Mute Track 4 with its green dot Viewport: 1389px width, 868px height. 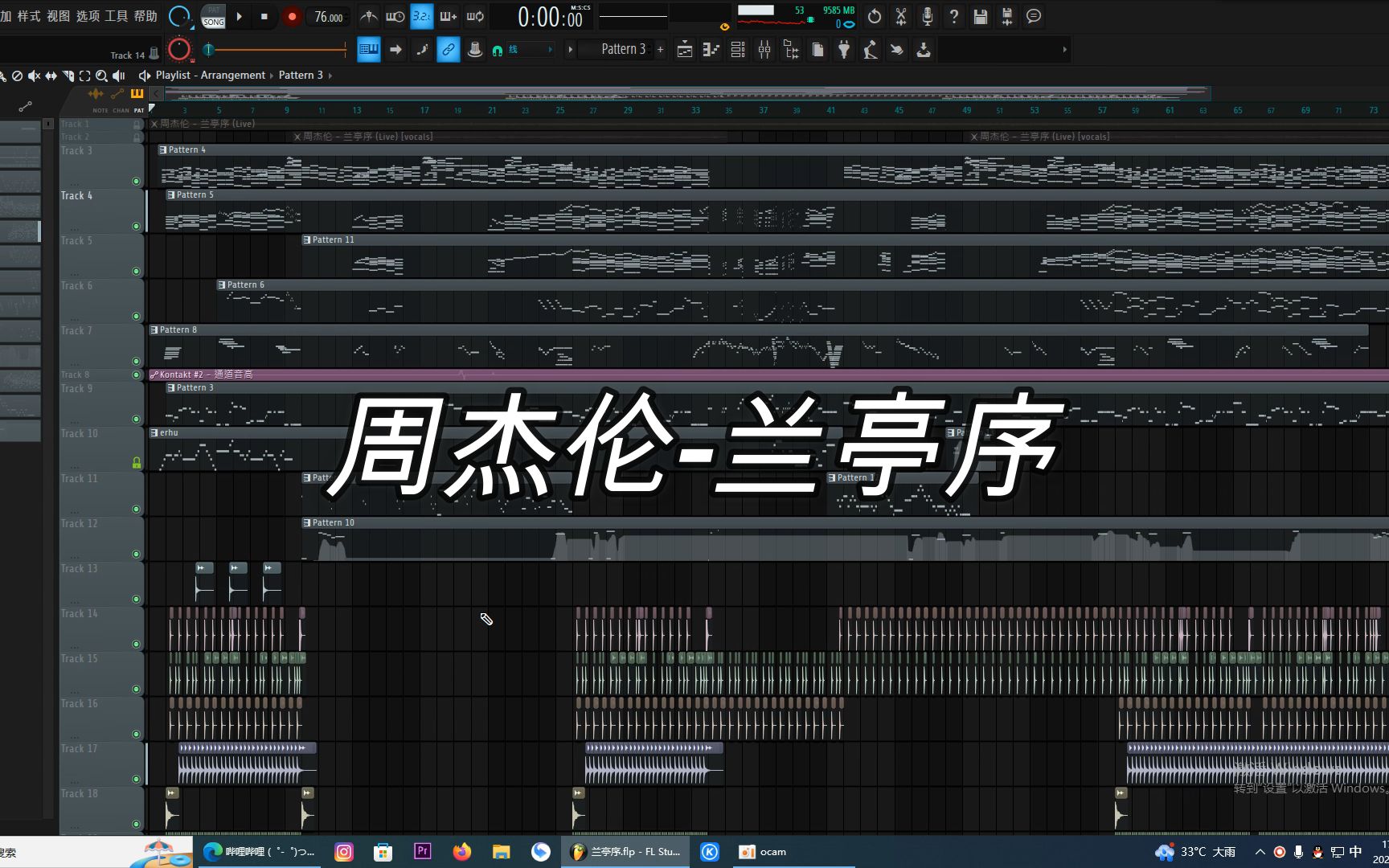pos(136,227)
